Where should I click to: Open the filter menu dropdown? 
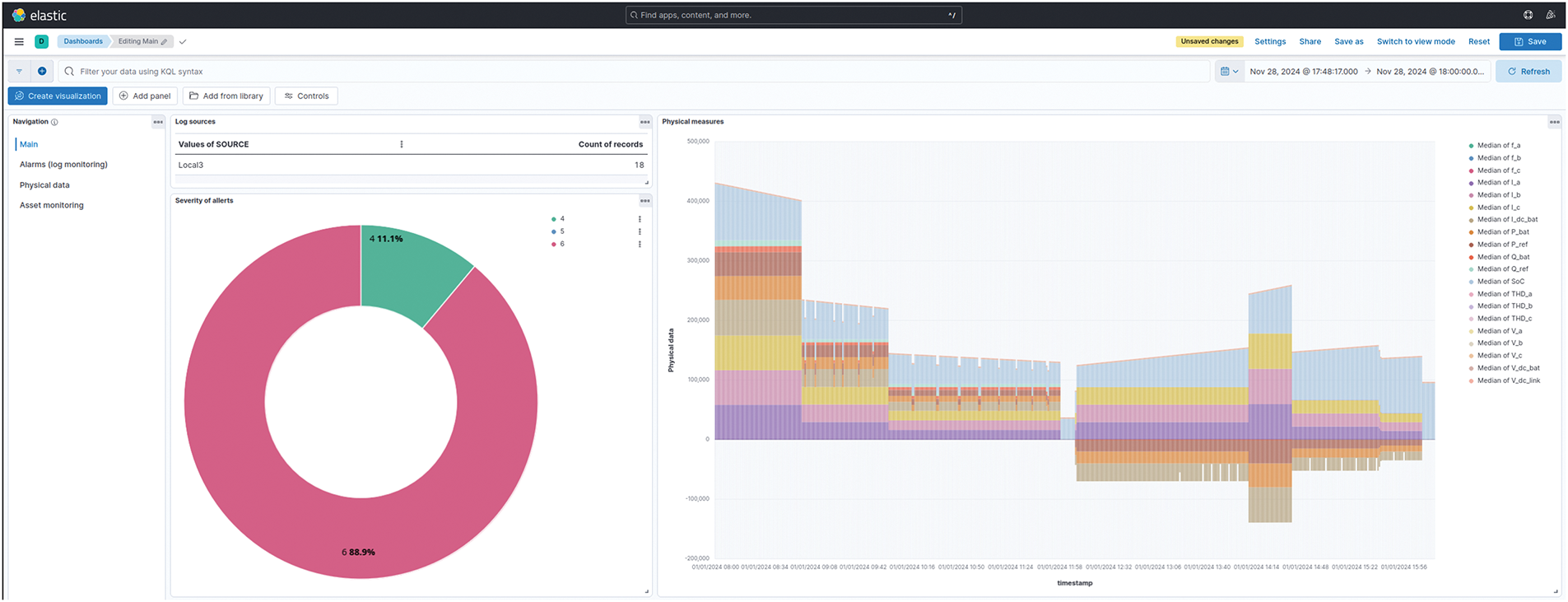[19, 72]
